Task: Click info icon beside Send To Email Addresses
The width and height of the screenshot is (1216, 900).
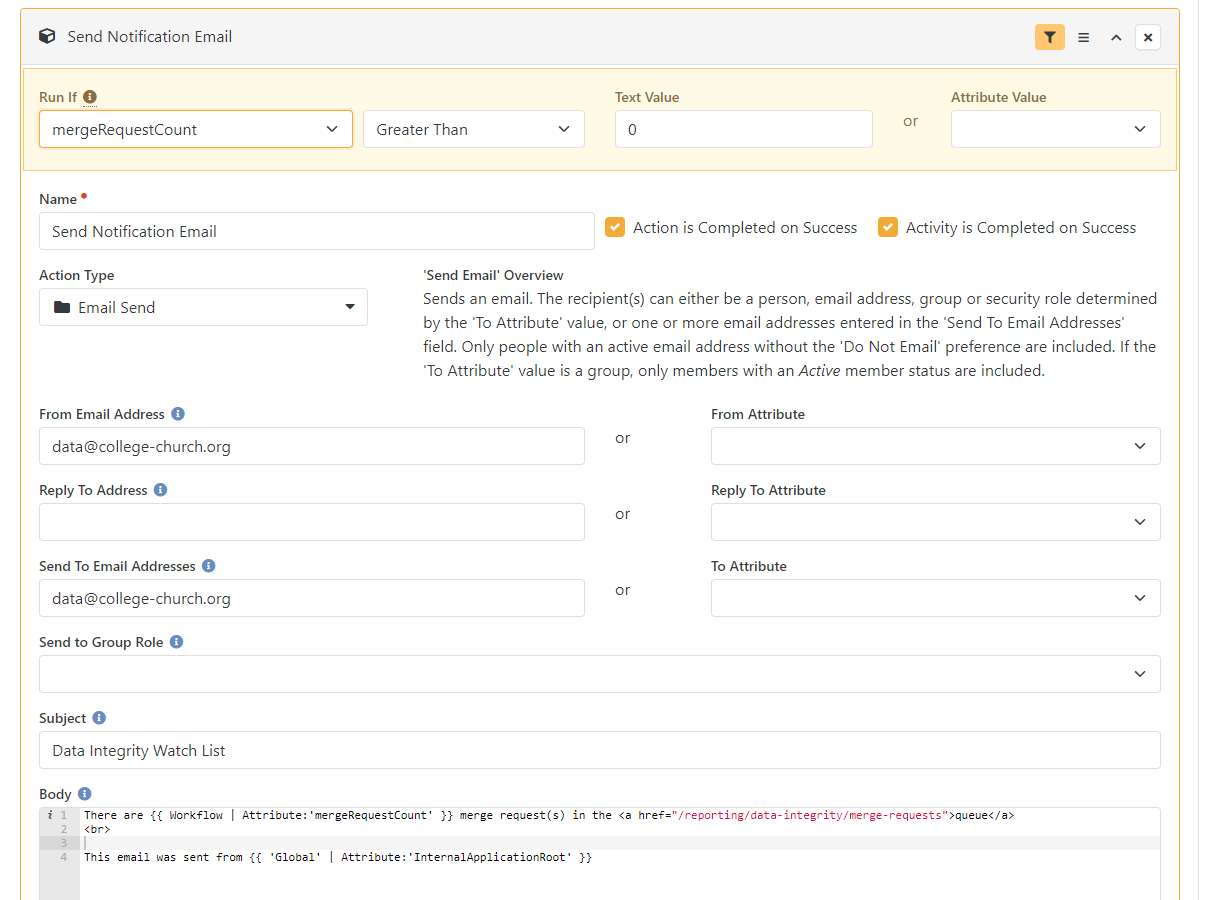Action: [x=209, y=566]
